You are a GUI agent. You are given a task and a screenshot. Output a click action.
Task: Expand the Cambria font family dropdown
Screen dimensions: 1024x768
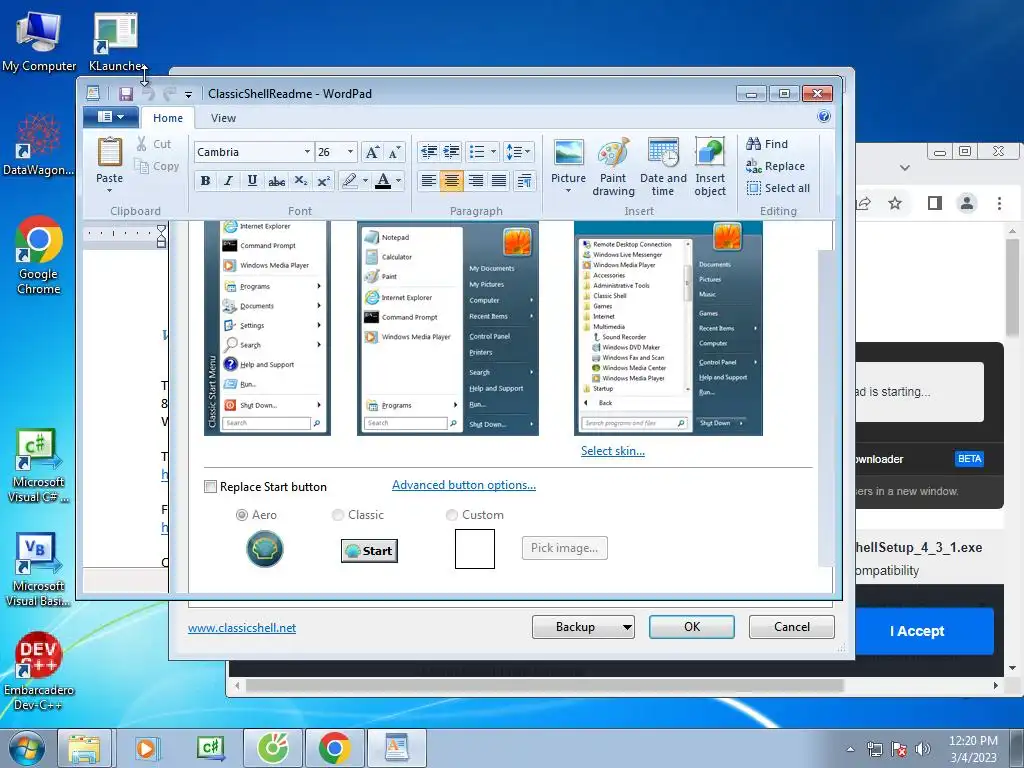point(307,152)
